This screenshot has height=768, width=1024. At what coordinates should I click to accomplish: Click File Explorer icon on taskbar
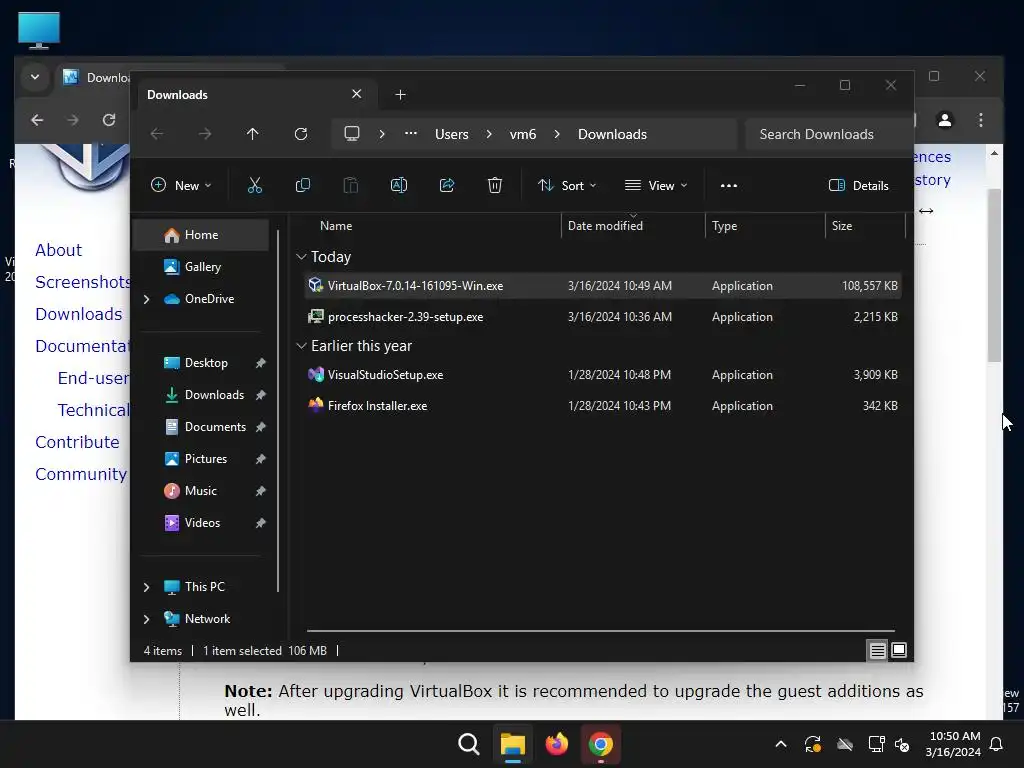click(x=513, y=744)
